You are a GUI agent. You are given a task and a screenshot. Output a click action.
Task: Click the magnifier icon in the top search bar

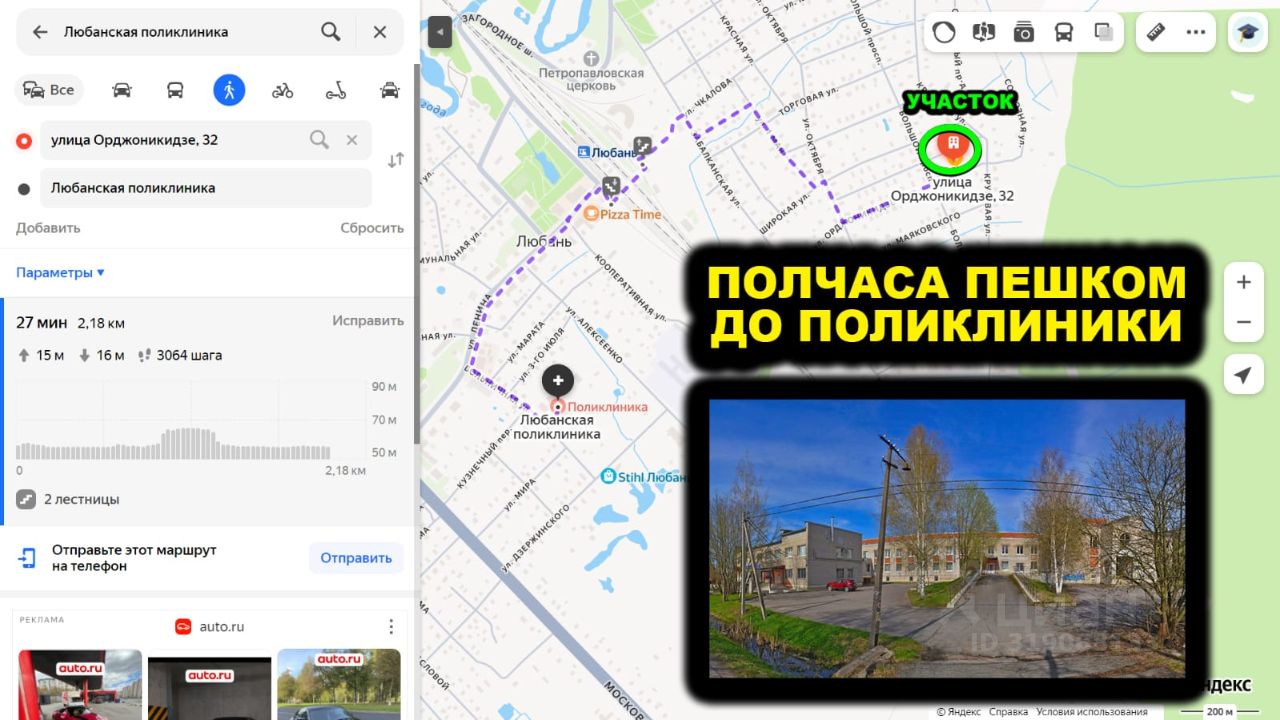tap(331, 32)
